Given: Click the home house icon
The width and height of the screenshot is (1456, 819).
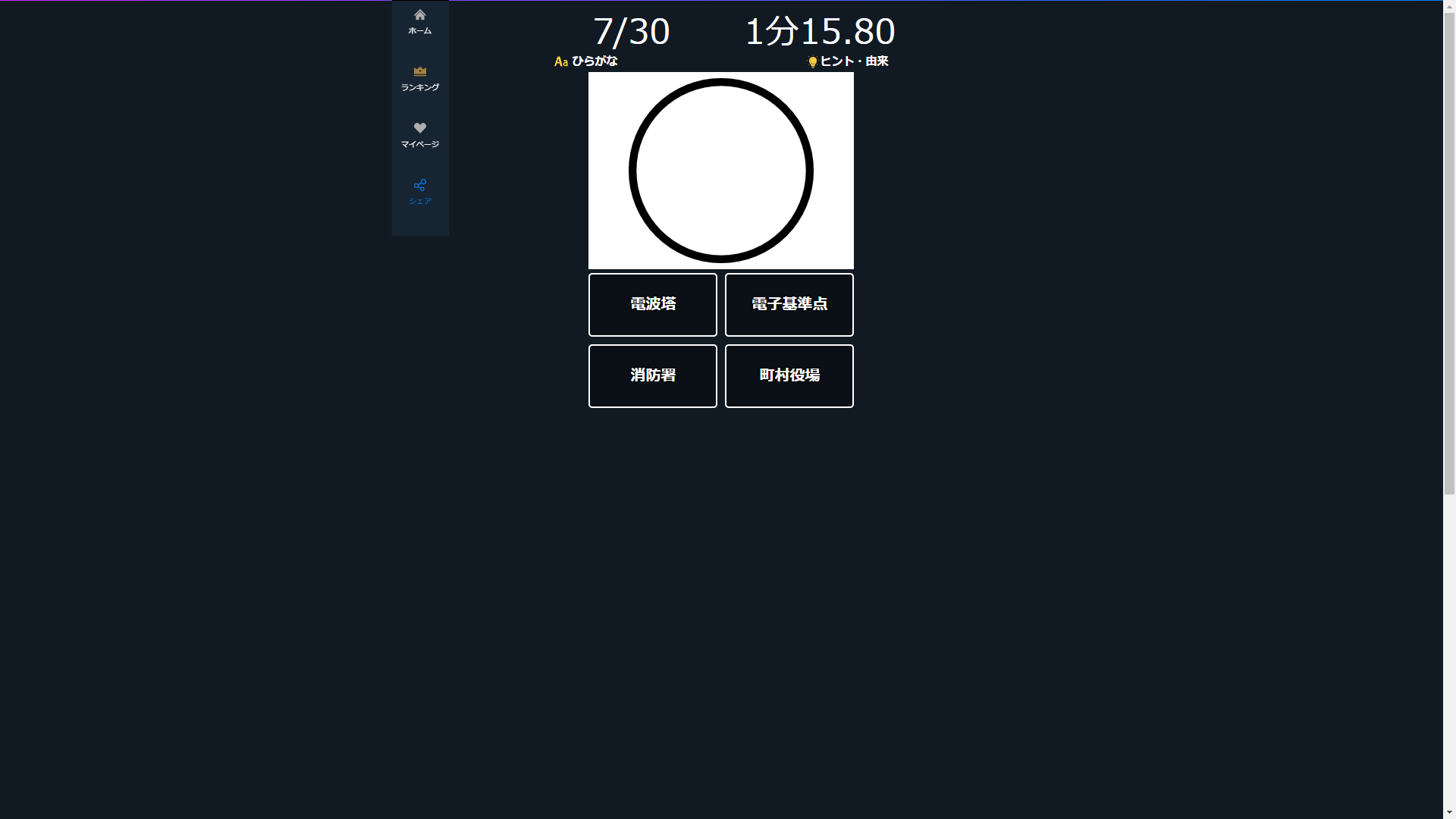Looking at the screenshot, I should pos(419,15).
